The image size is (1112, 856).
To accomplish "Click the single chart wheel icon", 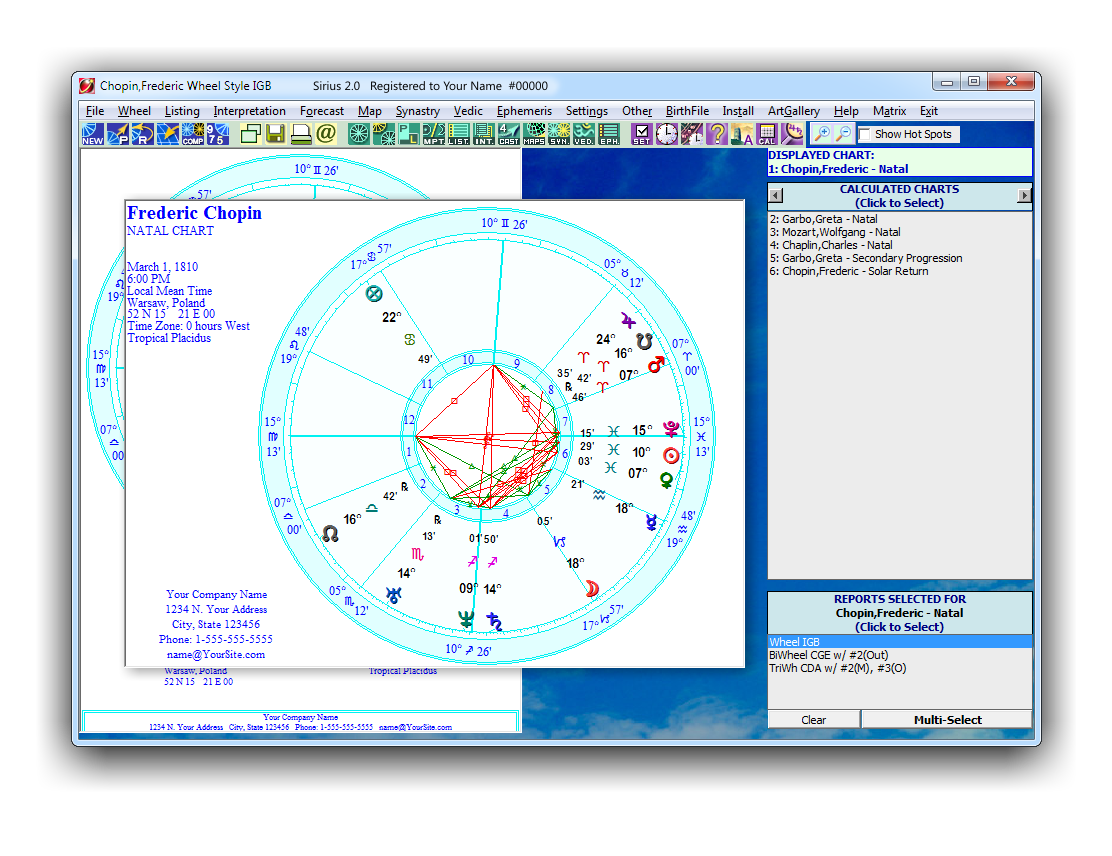I will 359,134.
